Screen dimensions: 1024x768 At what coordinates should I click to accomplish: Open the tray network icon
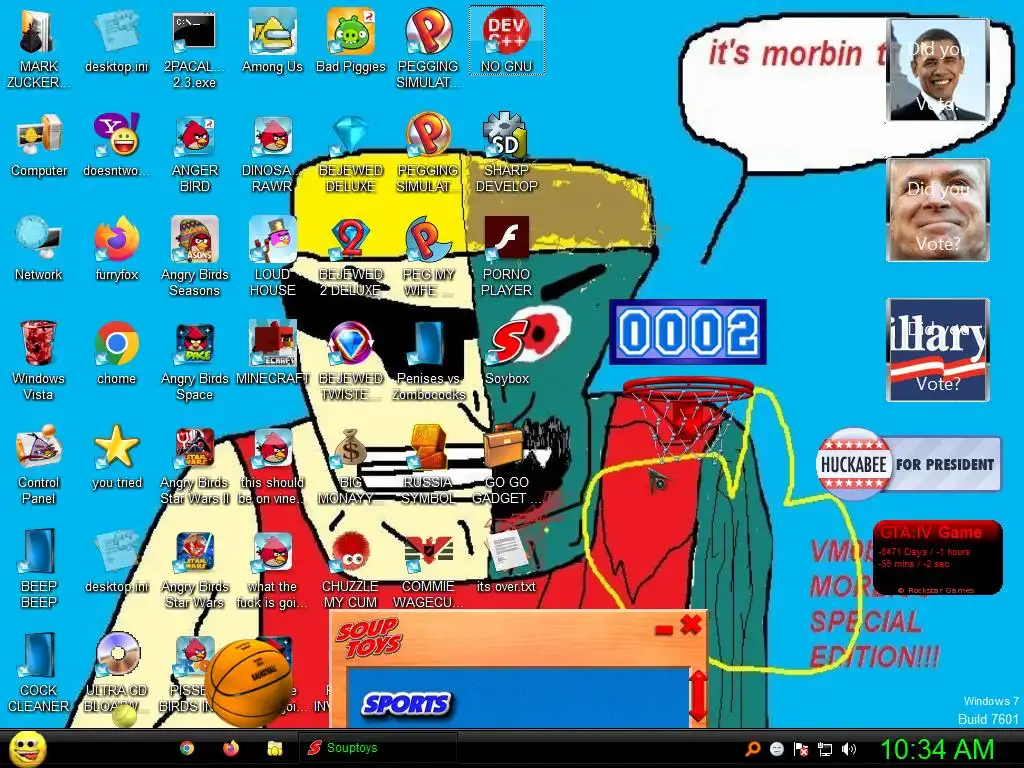825,749
